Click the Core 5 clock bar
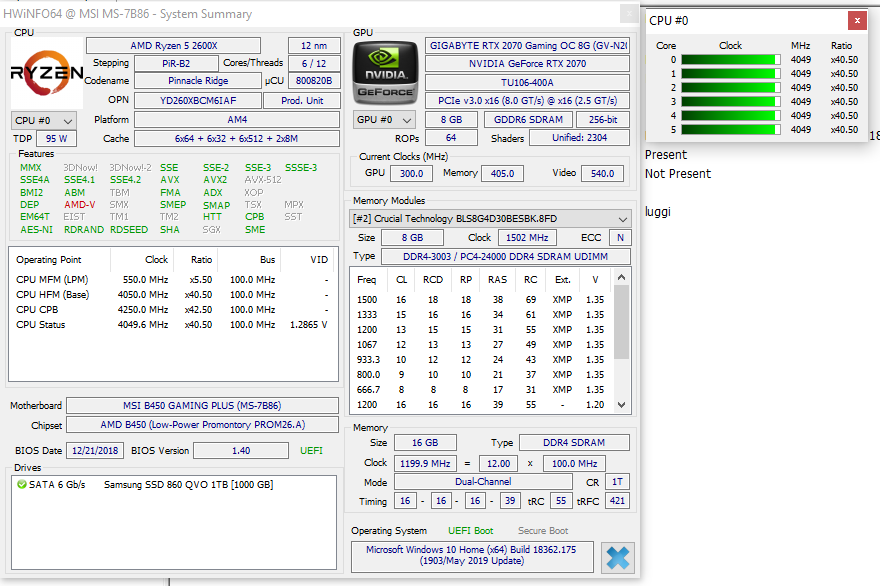Screen dimensions: 880x586 [x=731, y=130]
